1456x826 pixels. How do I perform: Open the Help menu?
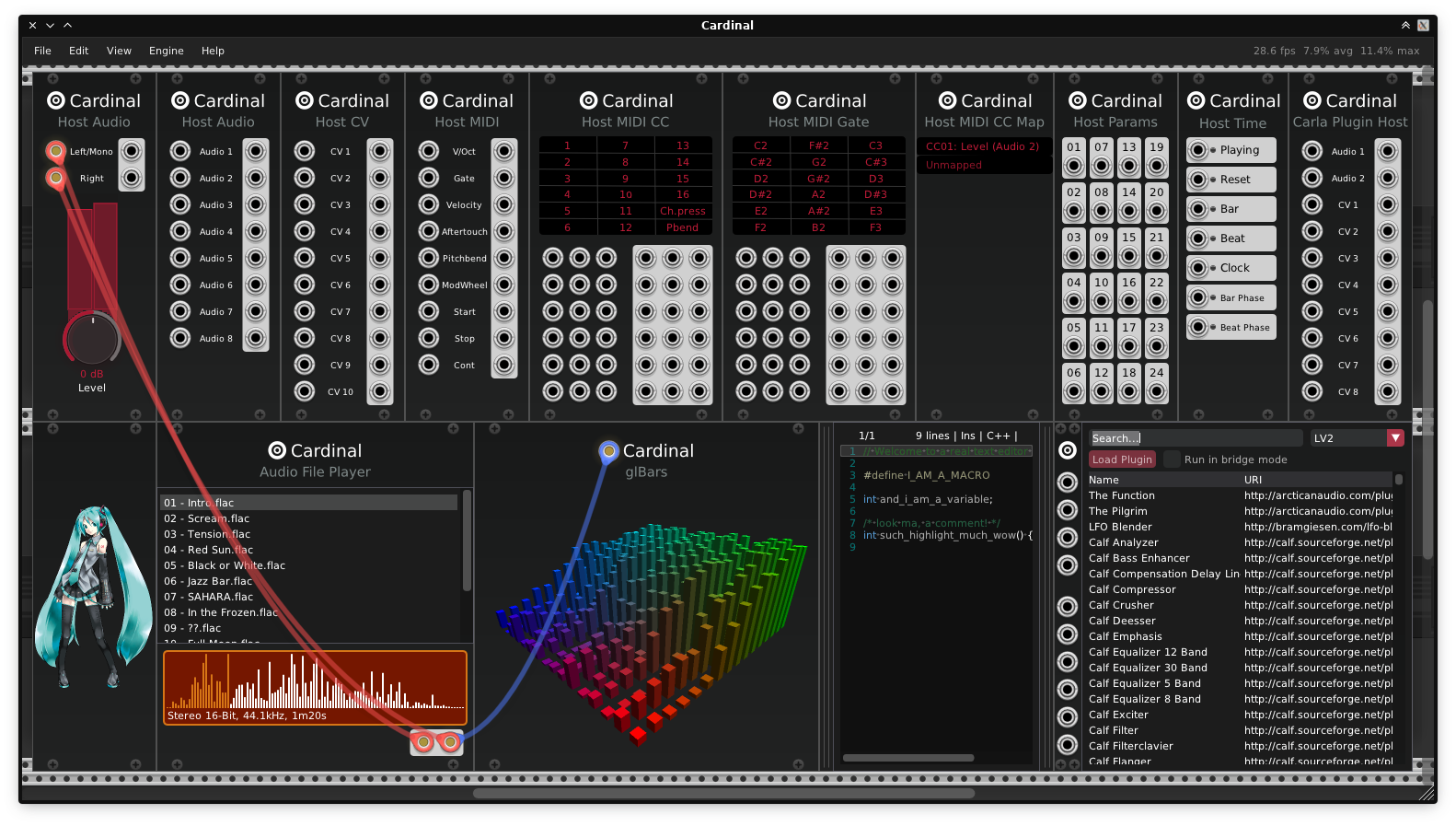pos(213,51)
